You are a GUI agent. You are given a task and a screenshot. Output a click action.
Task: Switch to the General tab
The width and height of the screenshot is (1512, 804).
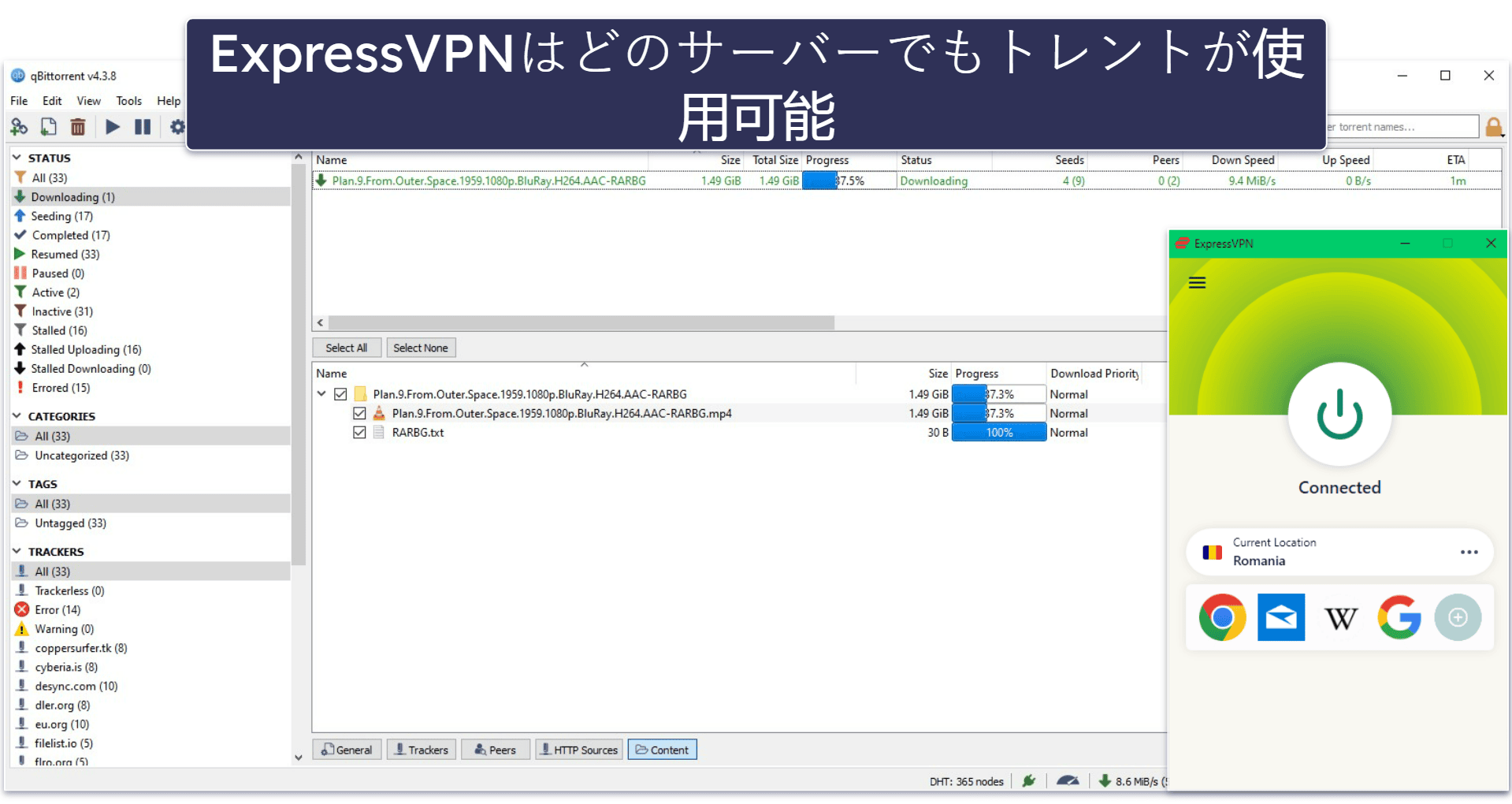(347, 750)
